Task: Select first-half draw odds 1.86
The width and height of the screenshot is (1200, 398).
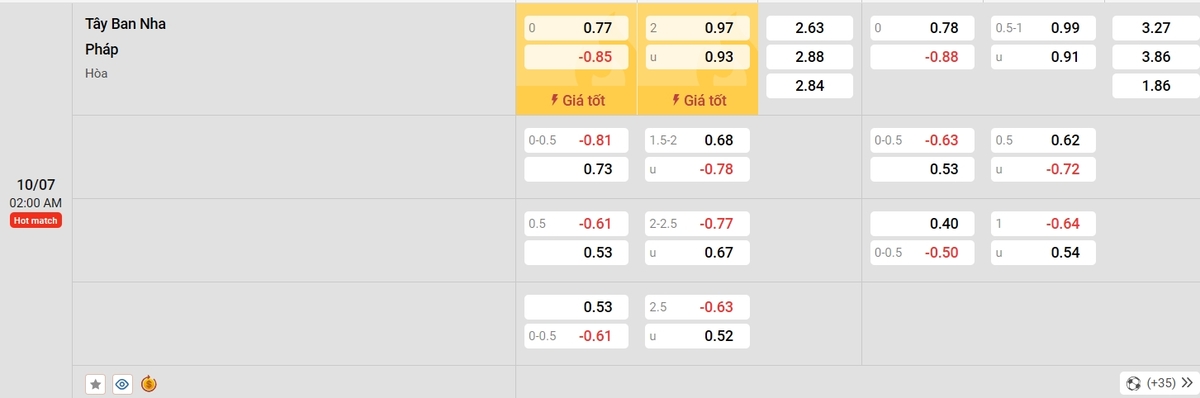Action: coord(1155,86)
